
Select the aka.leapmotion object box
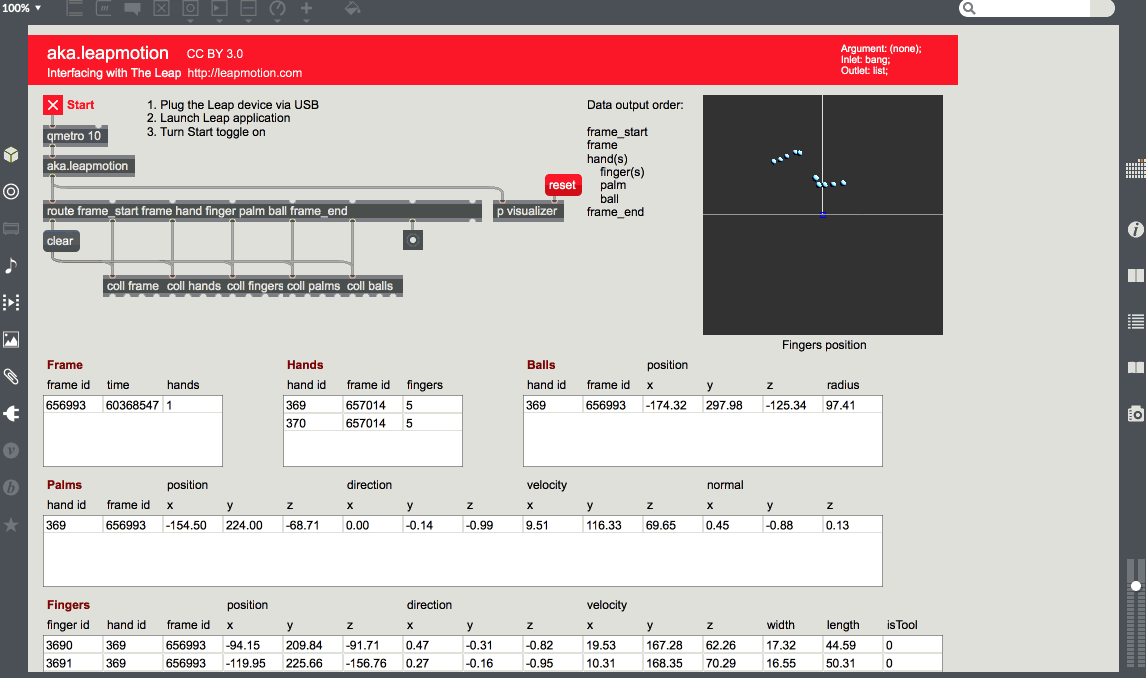pos(88,166)
